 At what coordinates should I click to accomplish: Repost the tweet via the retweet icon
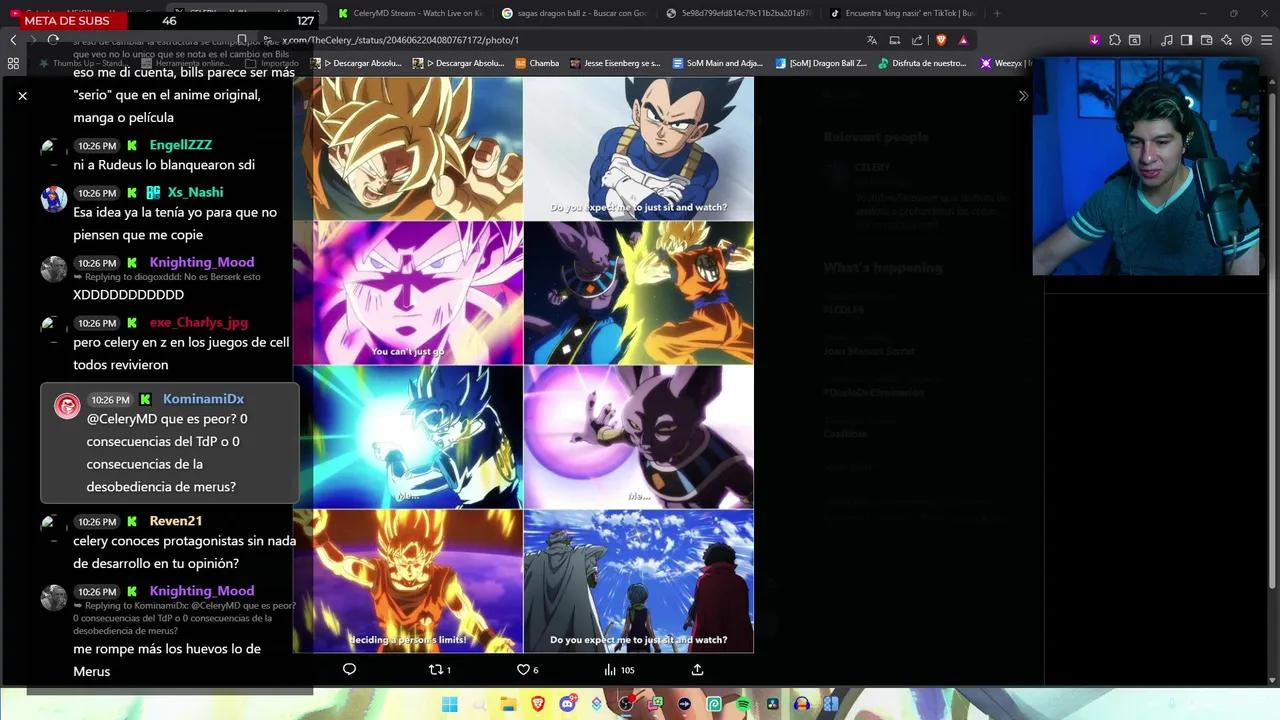(x=434, y=670)
